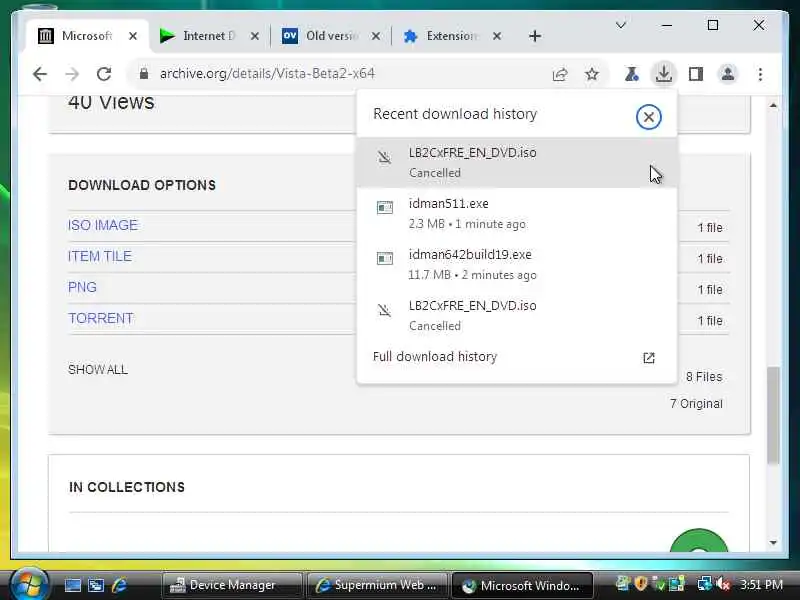Select the idman642build19.exe download entry

[516, 264]
